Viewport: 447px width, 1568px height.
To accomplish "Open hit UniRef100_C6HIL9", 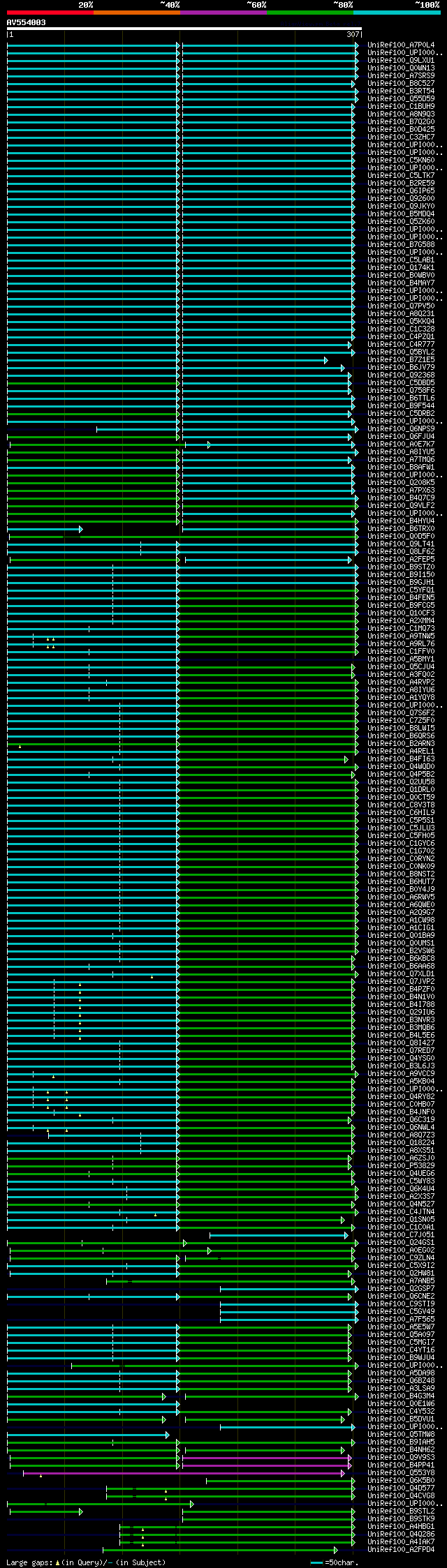I will [401, 813].
